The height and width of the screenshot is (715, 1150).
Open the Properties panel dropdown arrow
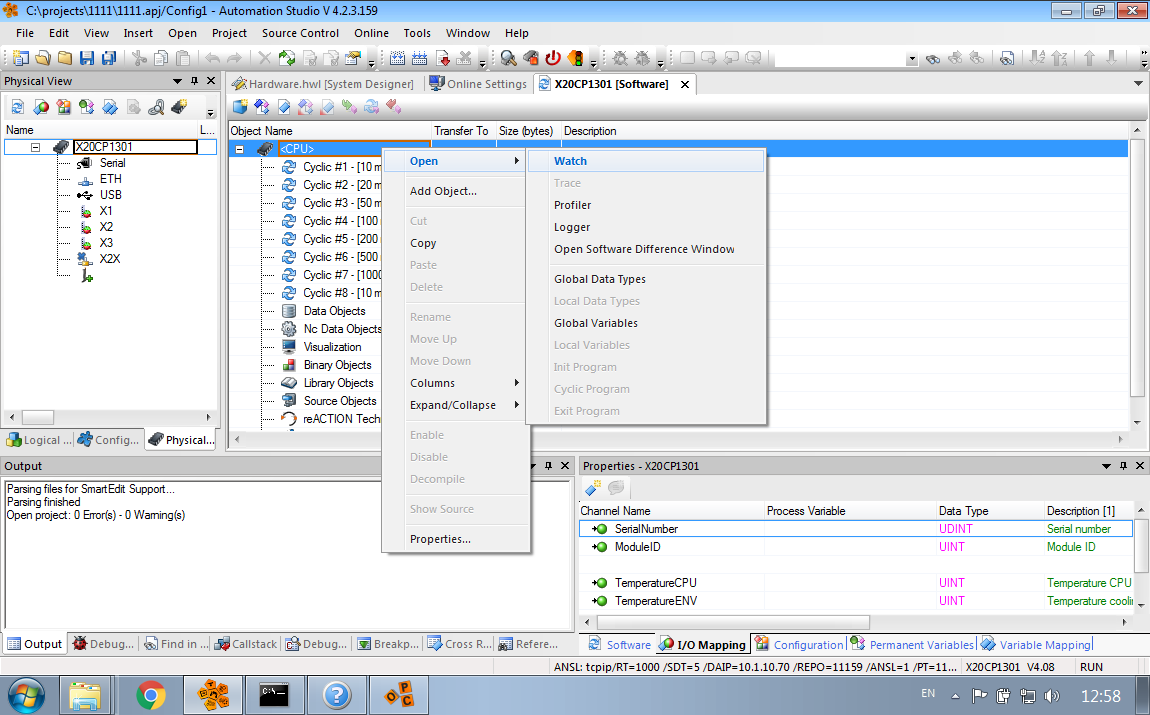click(x=1106, y=466)
